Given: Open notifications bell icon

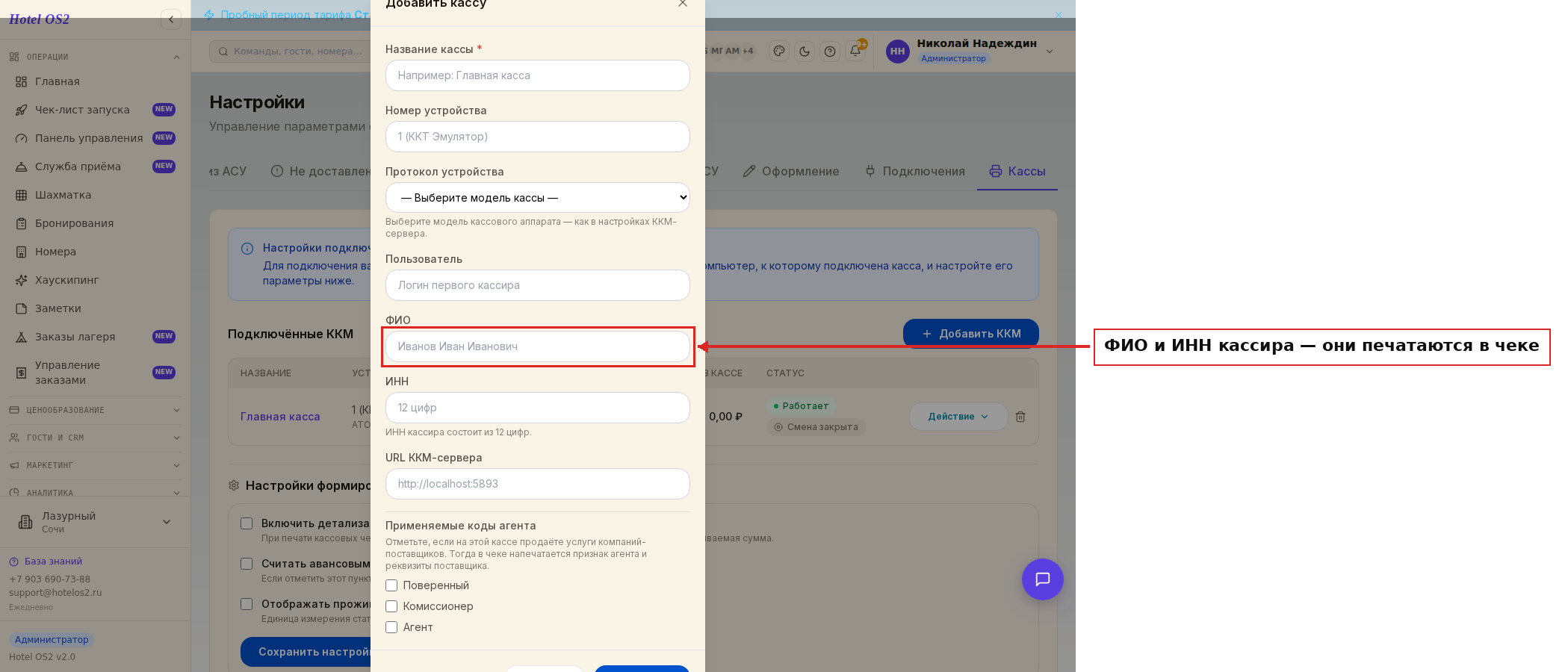Looking at the screenshot, I should click(x=855, y=52).
